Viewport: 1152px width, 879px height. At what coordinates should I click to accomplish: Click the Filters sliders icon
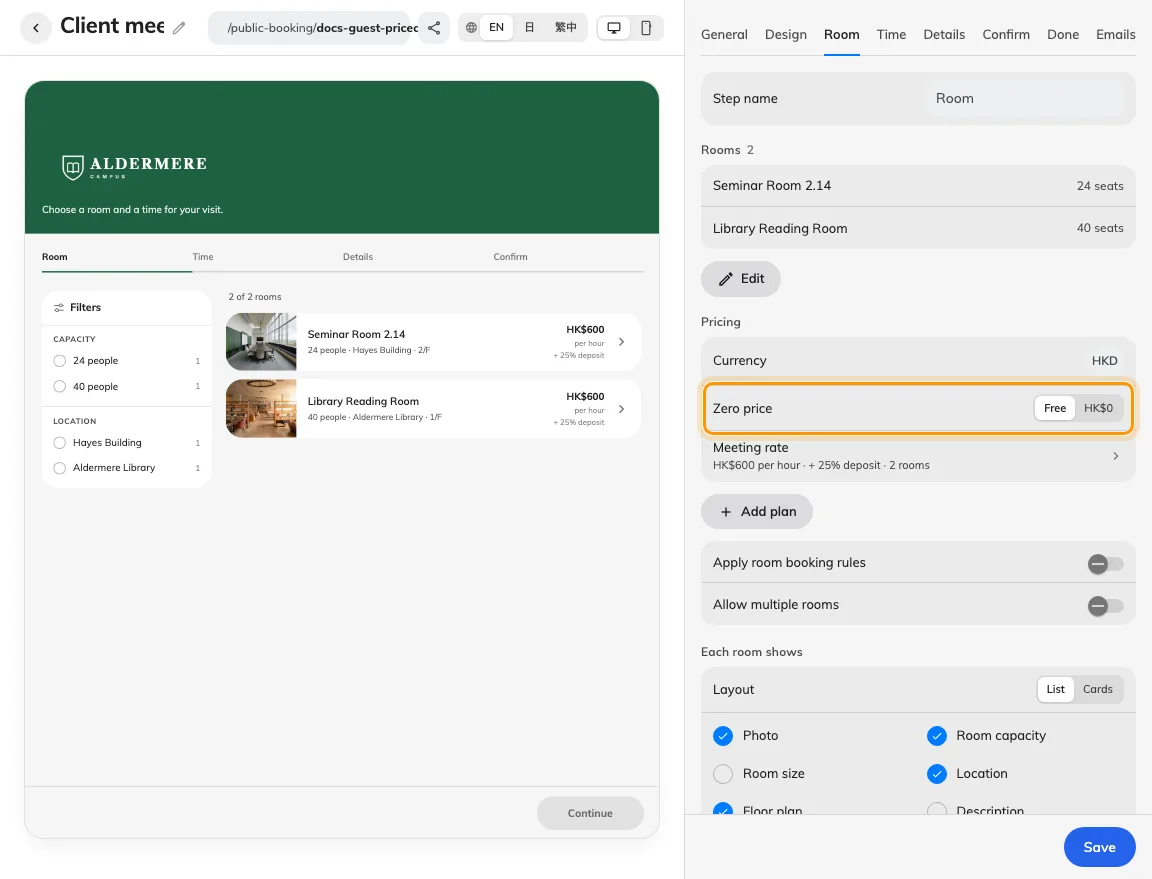pos(59,308)
